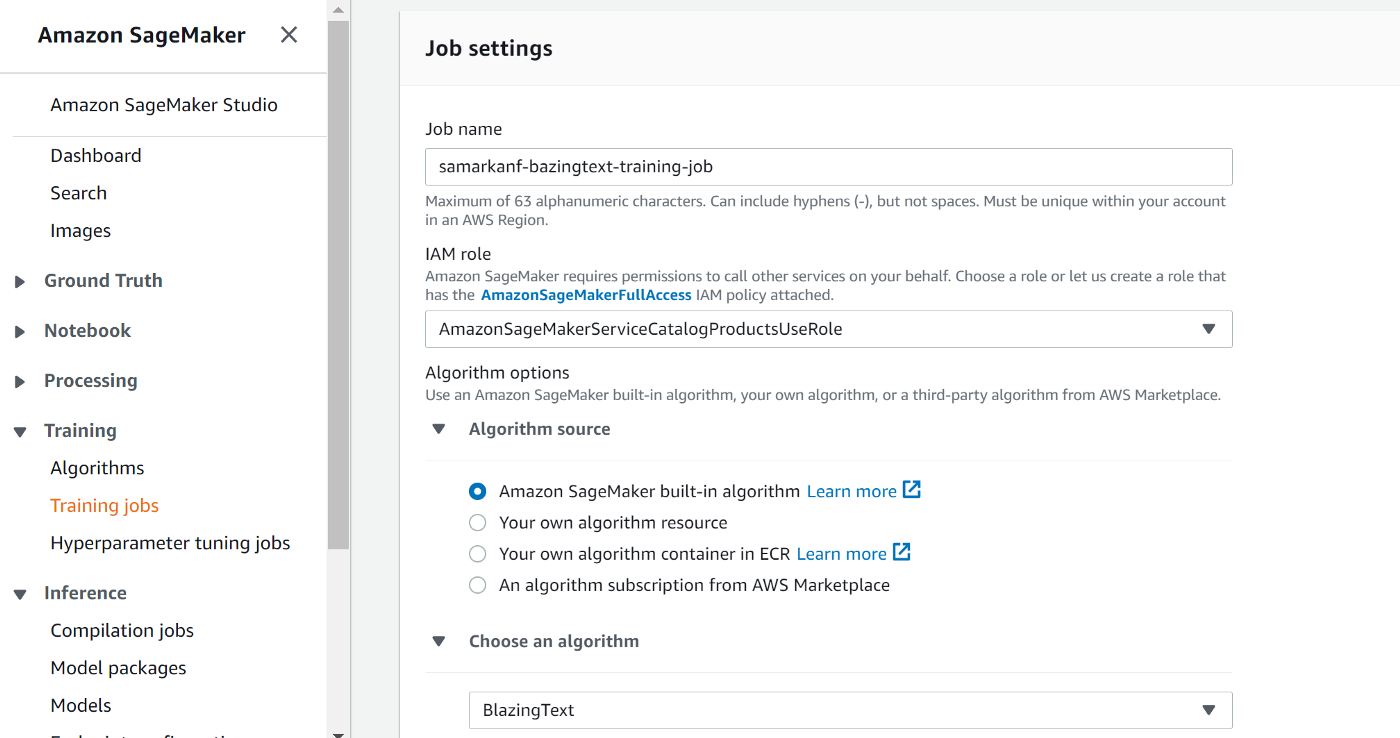Click the Job name text field
This screenshot has width=1400, height=738.
pyautogui.click(x=828, y=167)
